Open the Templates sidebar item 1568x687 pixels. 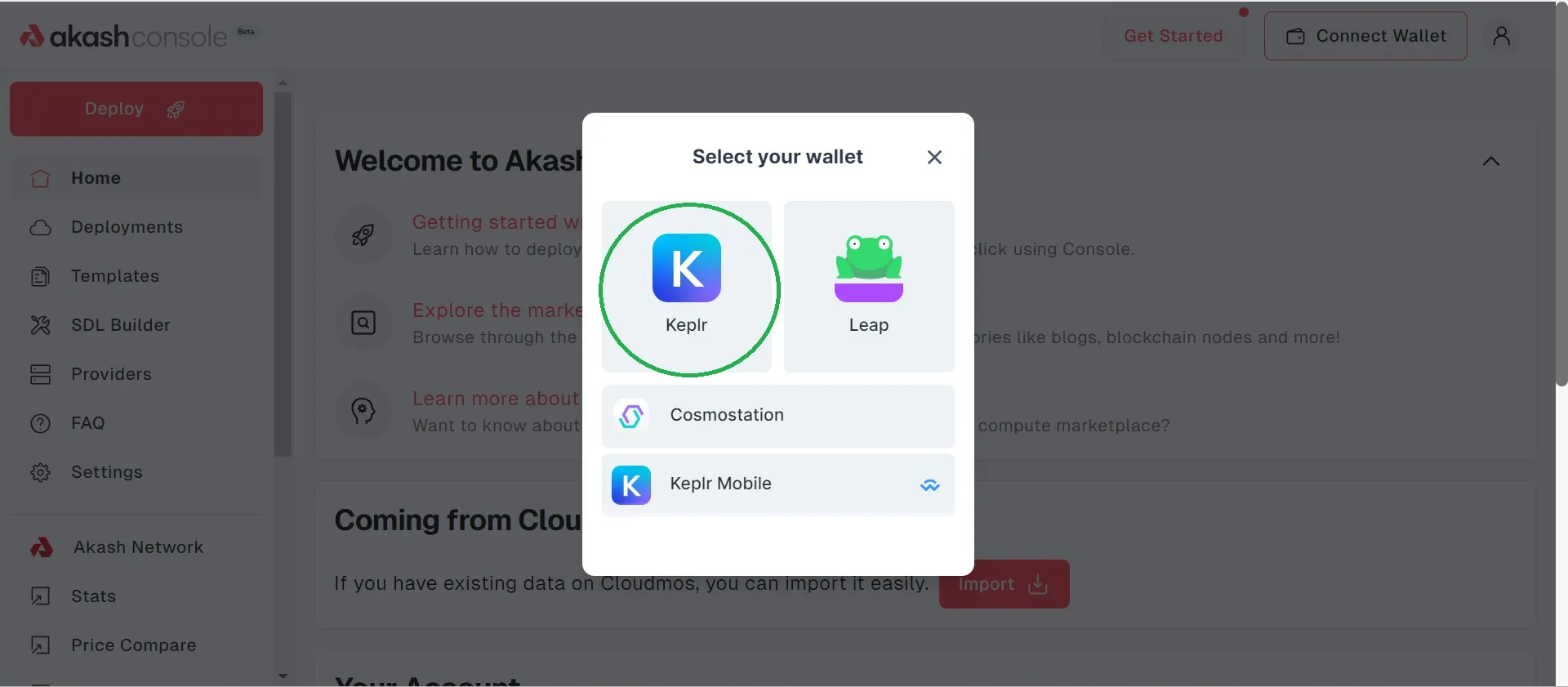pyautogui.click(x=114, y=276)
